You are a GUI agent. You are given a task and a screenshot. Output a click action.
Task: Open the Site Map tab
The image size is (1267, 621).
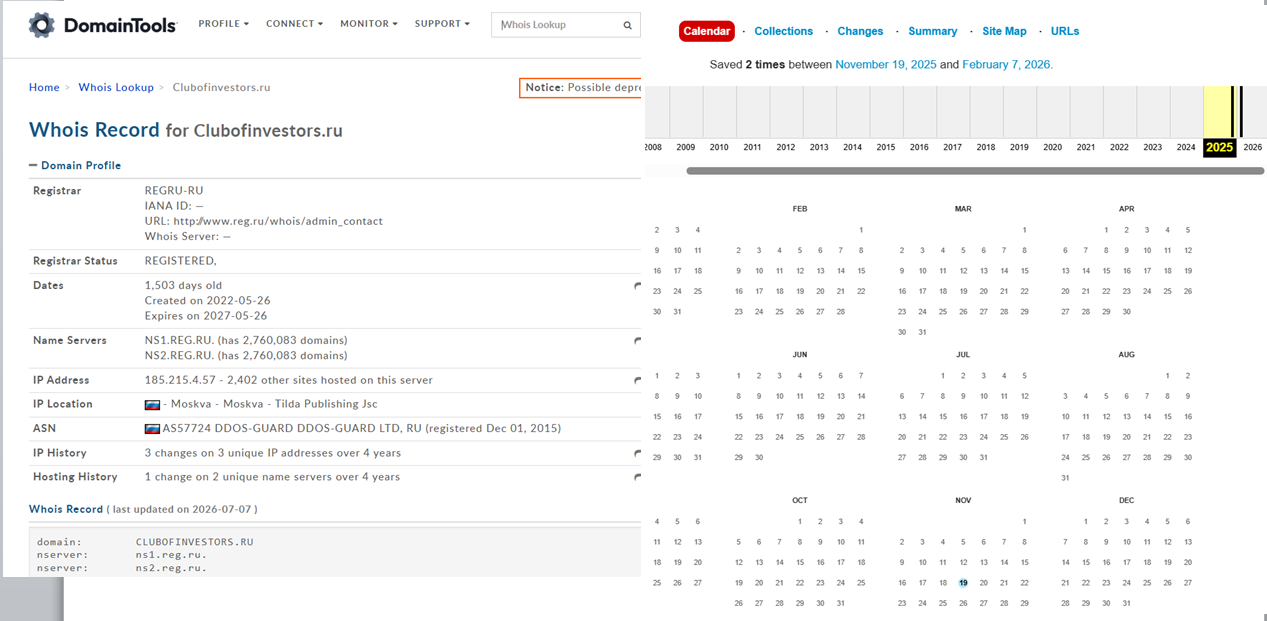(x=1004, y=32)
